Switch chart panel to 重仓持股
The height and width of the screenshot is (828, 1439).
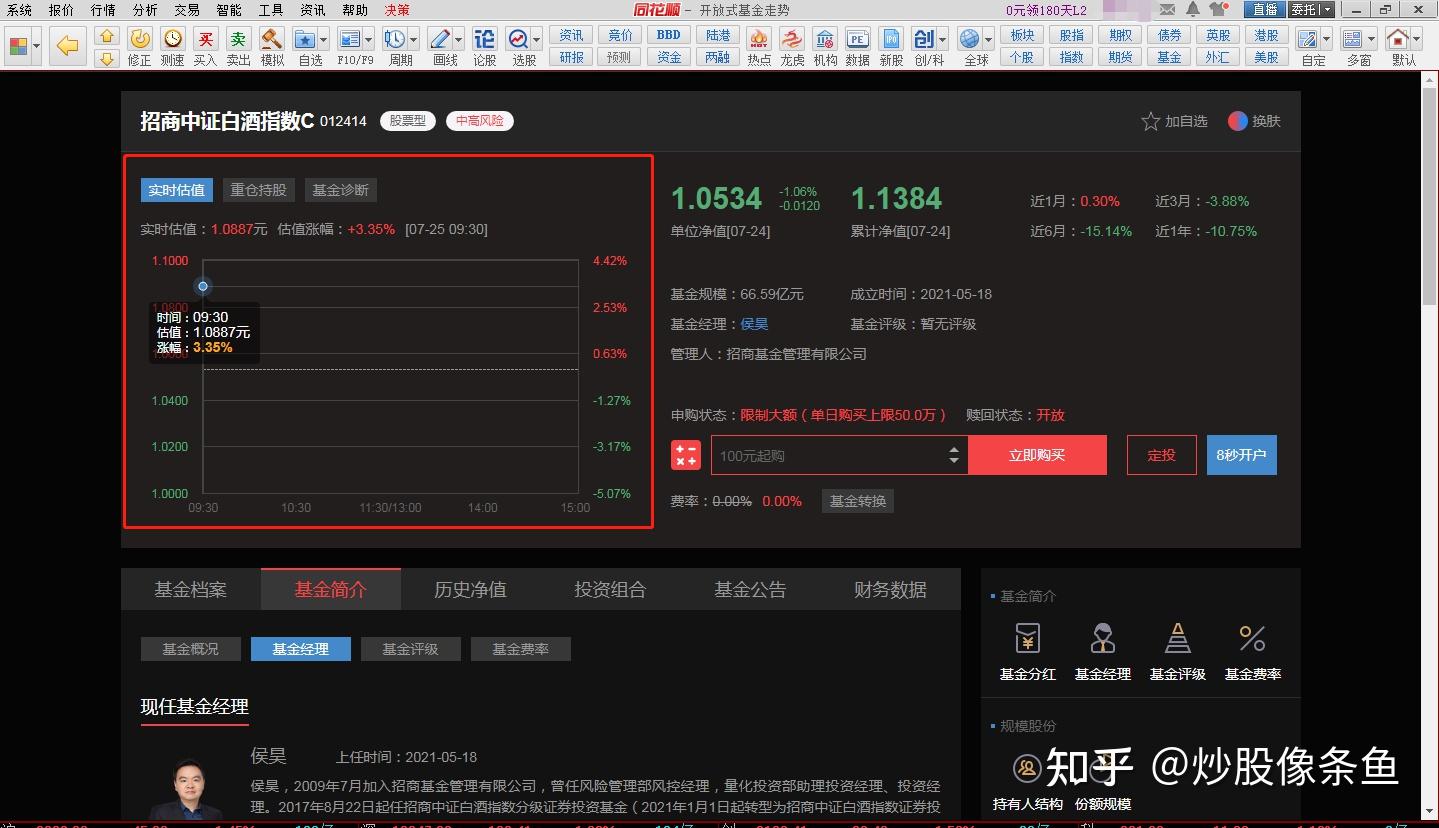click(258, 190)
